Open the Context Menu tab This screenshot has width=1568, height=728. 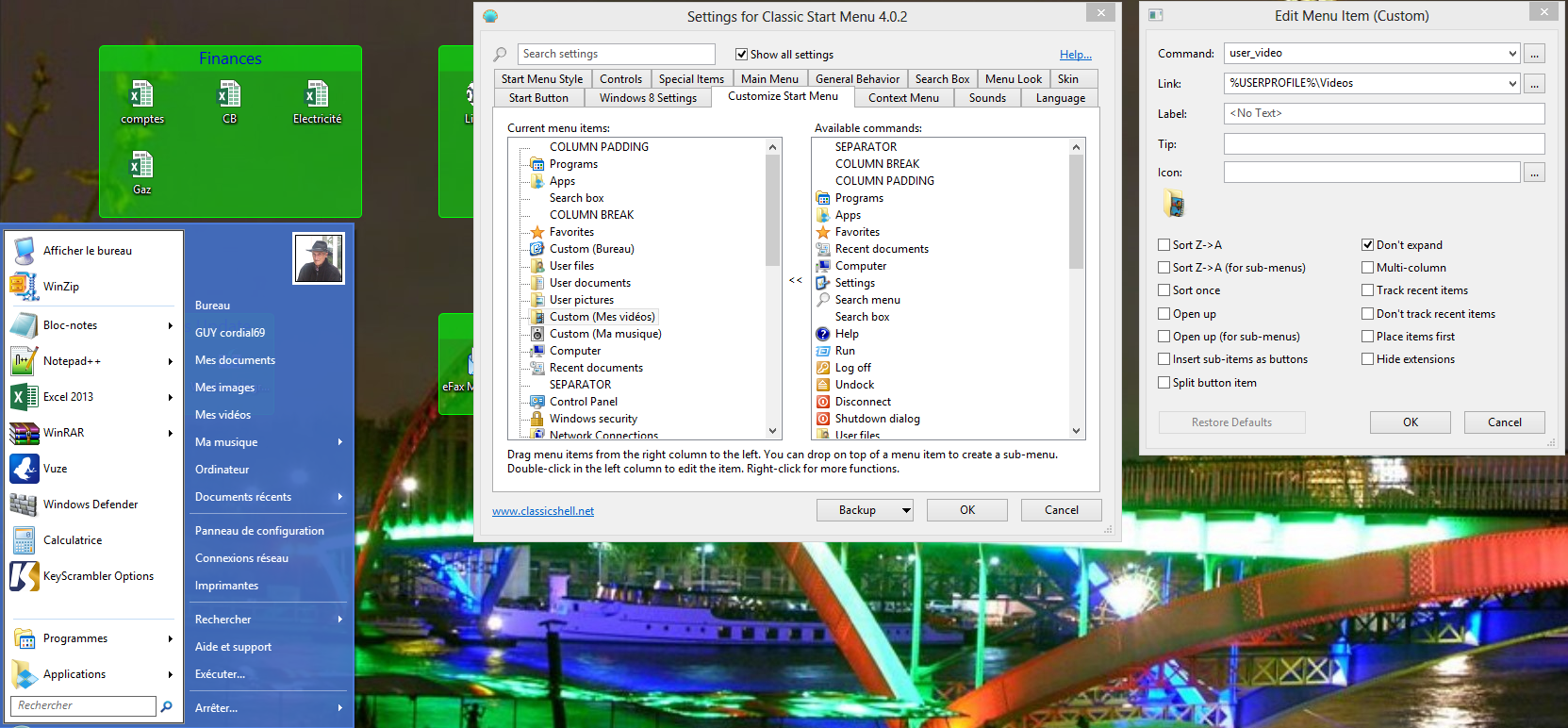(902, 98)
